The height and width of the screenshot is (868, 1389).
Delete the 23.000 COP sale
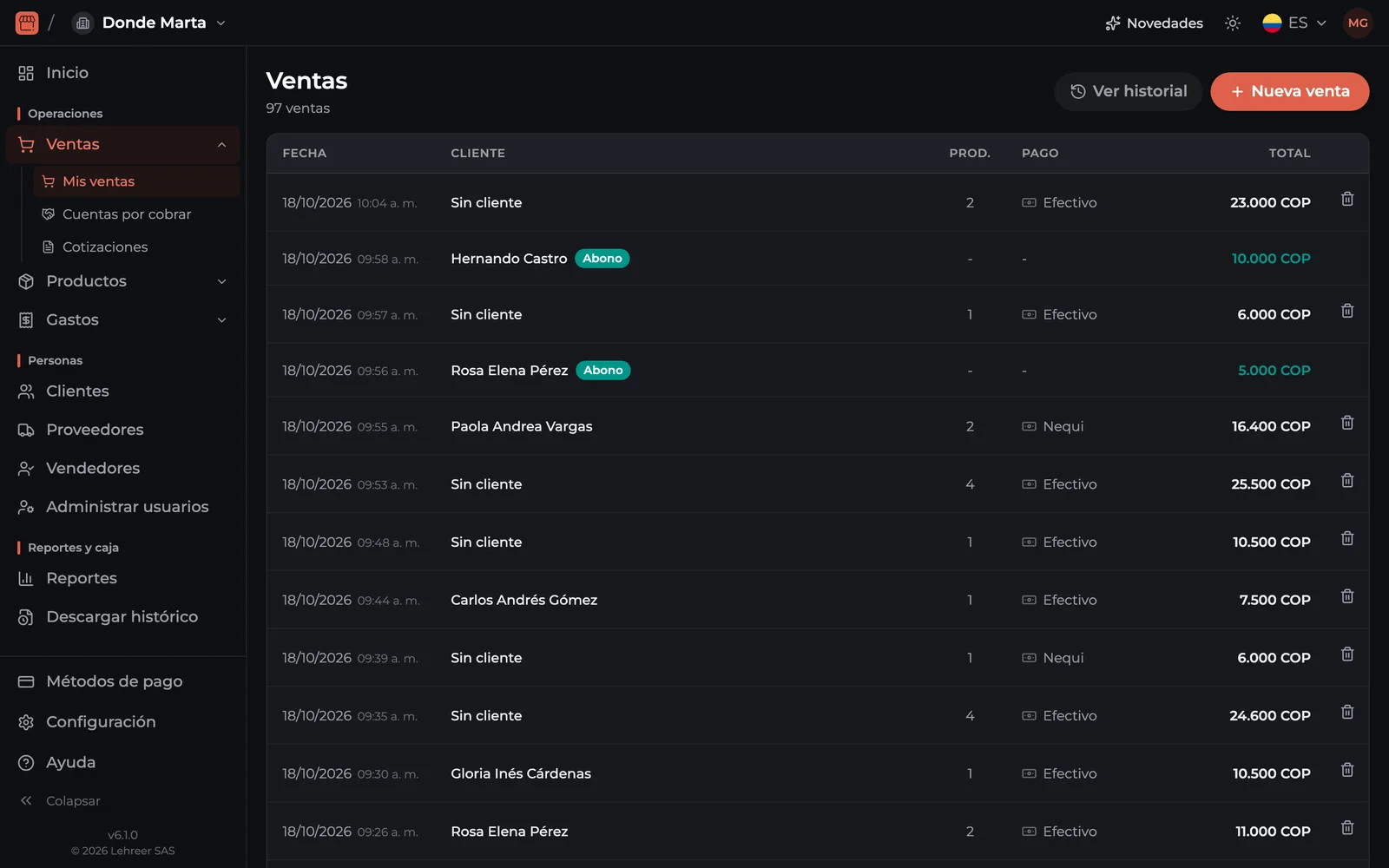tap(1347, 199)
